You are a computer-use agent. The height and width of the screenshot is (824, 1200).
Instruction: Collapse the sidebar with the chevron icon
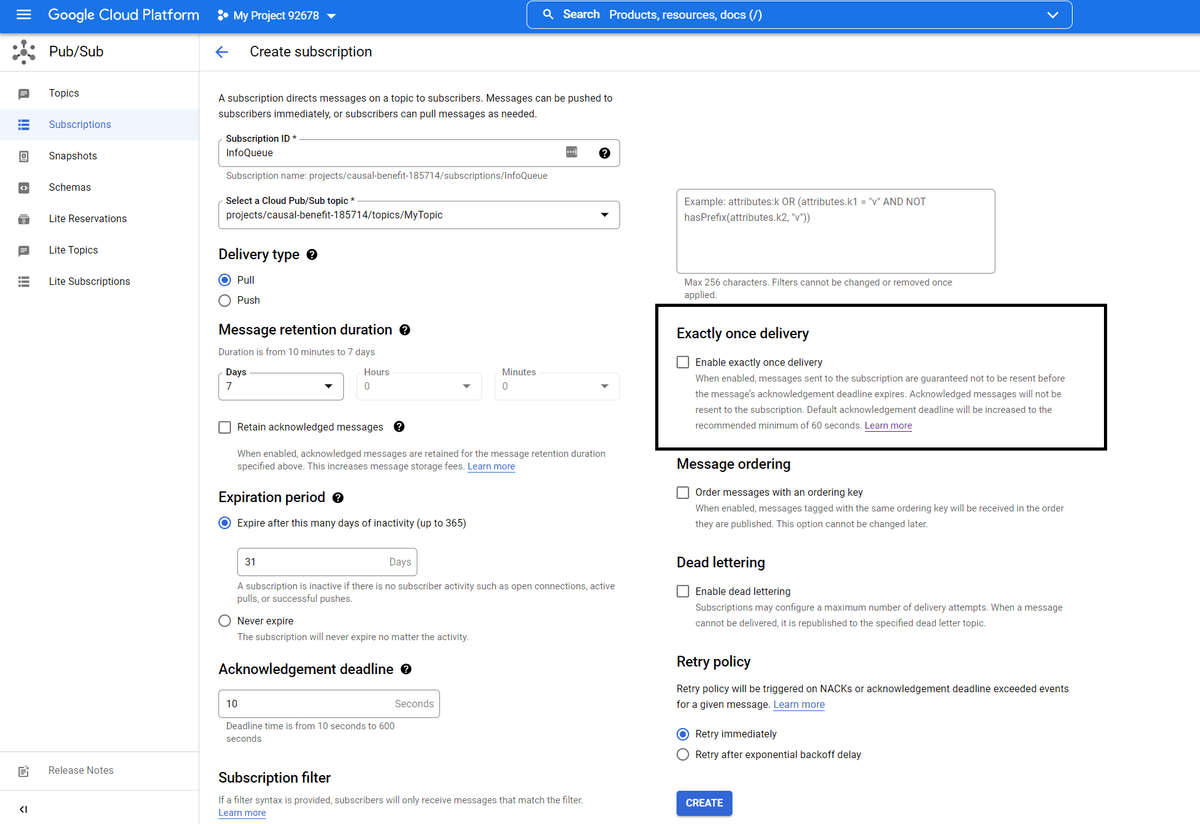coord(23,809)
